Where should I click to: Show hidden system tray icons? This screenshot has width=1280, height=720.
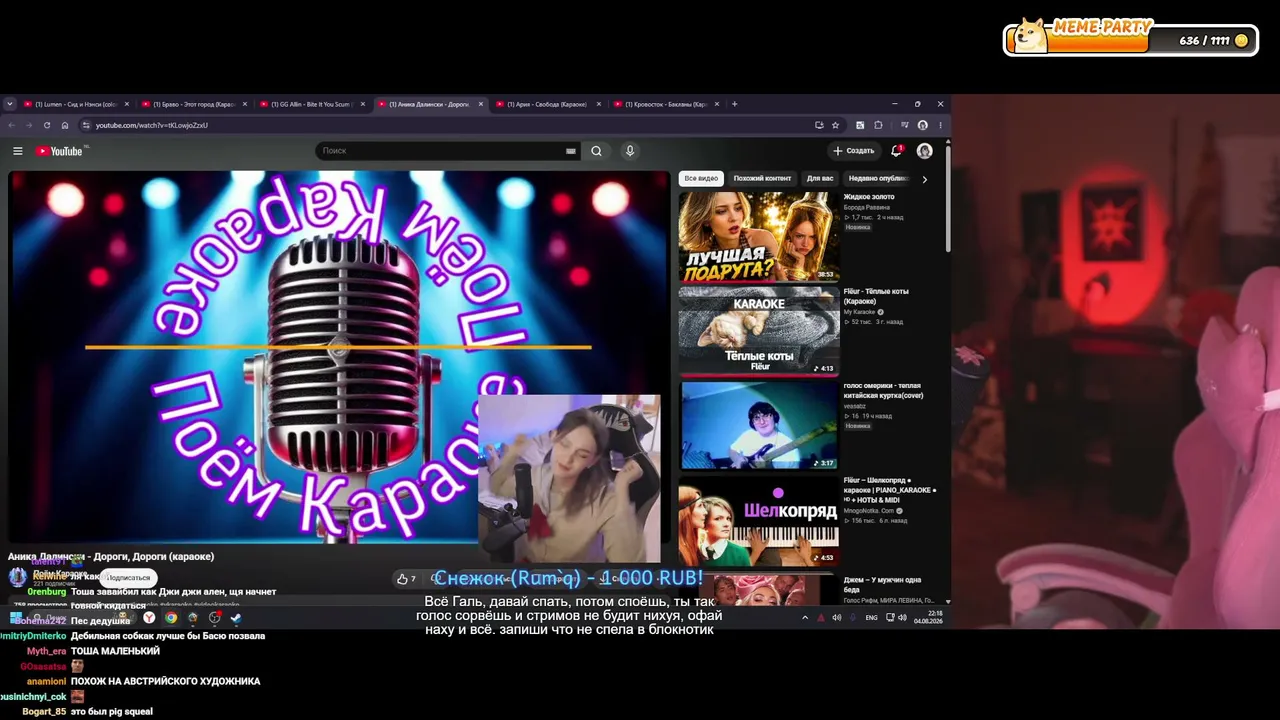(x=805, y=618)
